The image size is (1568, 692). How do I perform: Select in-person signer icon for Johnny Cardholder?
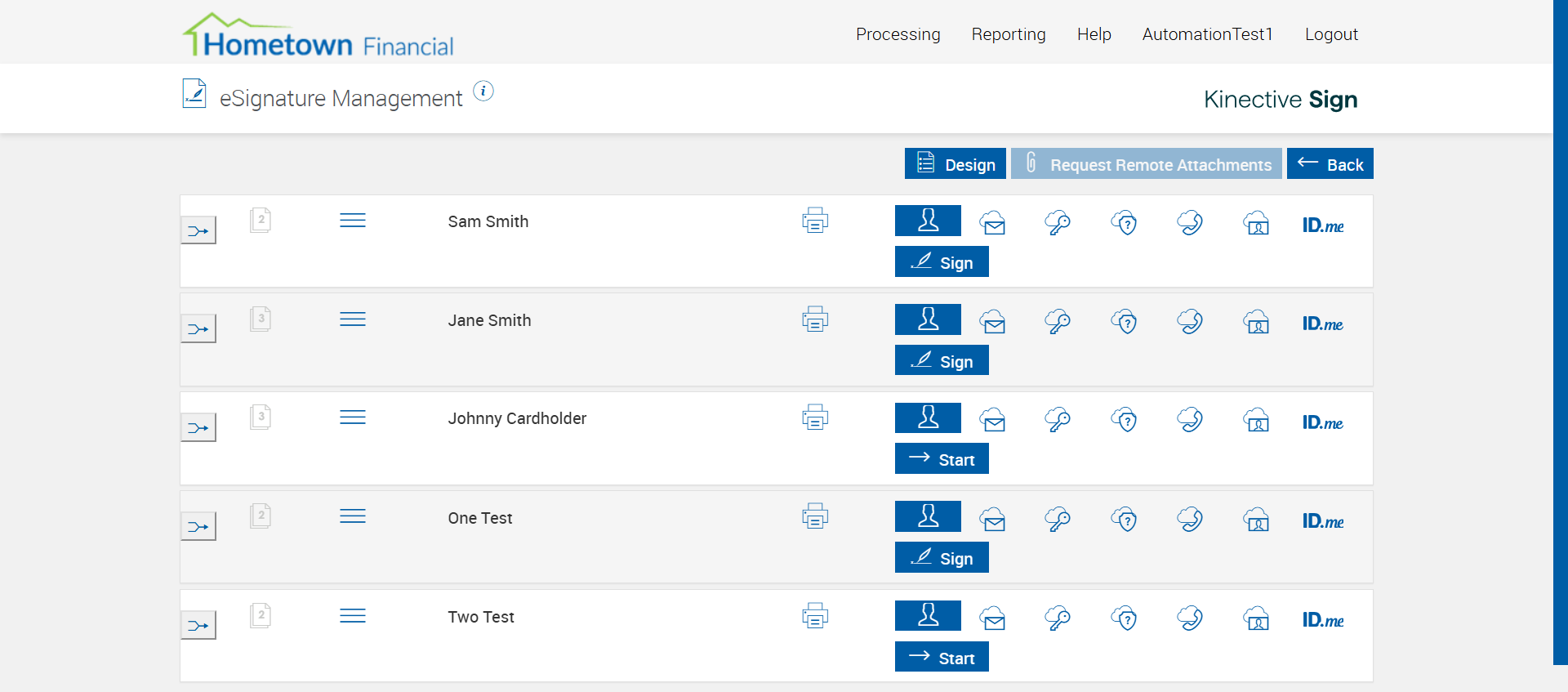(928, 417)
